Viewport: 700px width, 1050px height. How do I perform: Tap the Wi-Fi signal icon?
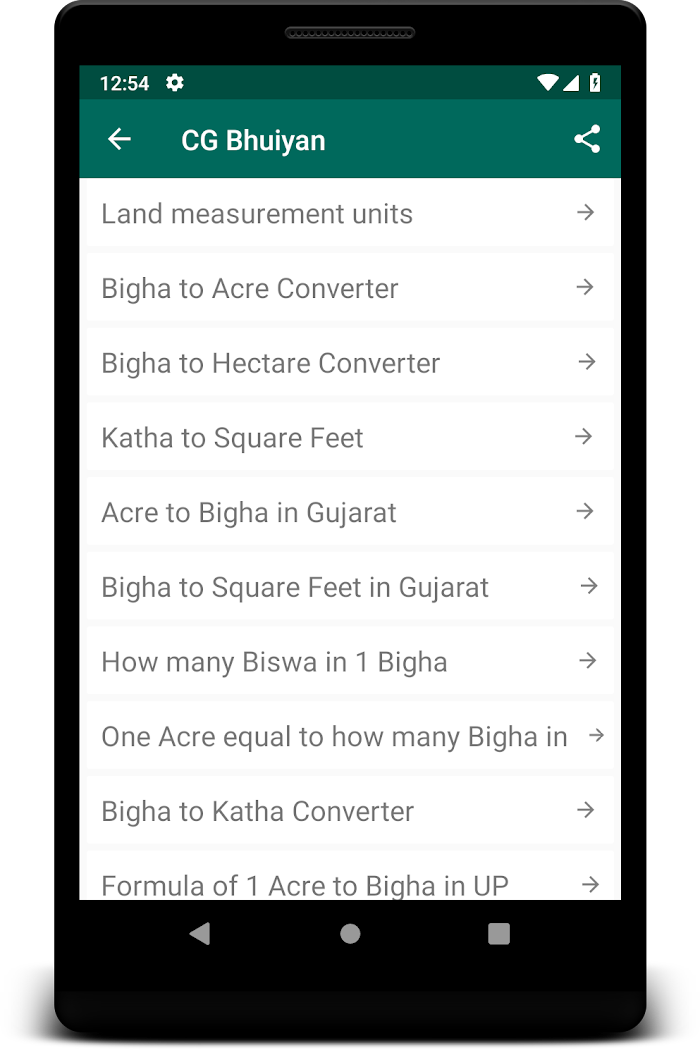547,82
